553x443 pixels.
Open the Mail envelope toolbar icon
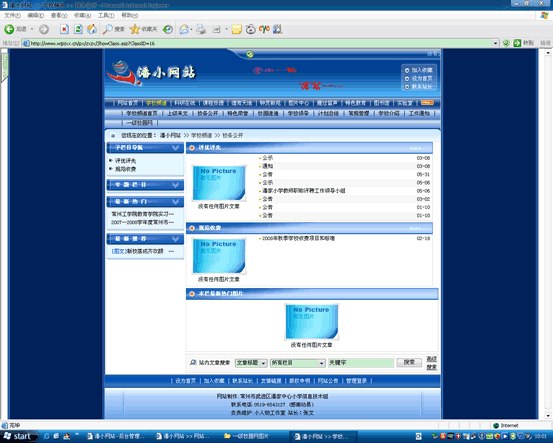184,29
